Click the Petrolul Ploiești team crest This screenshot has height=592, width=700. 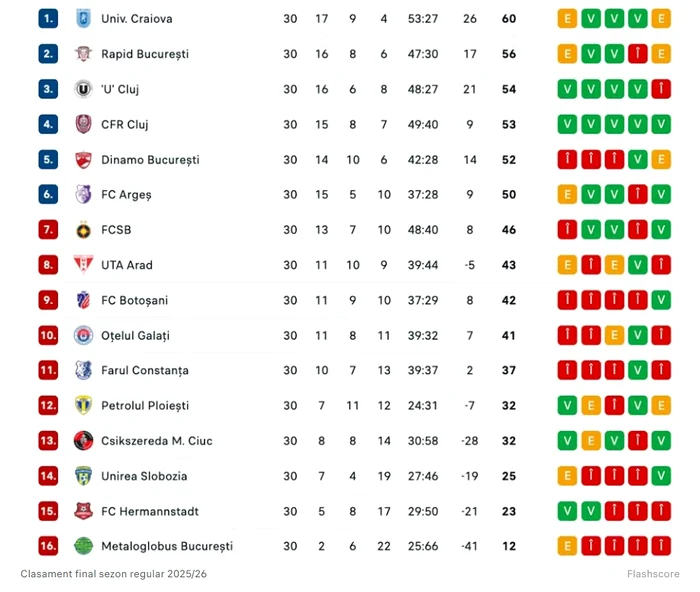[83, 405]
